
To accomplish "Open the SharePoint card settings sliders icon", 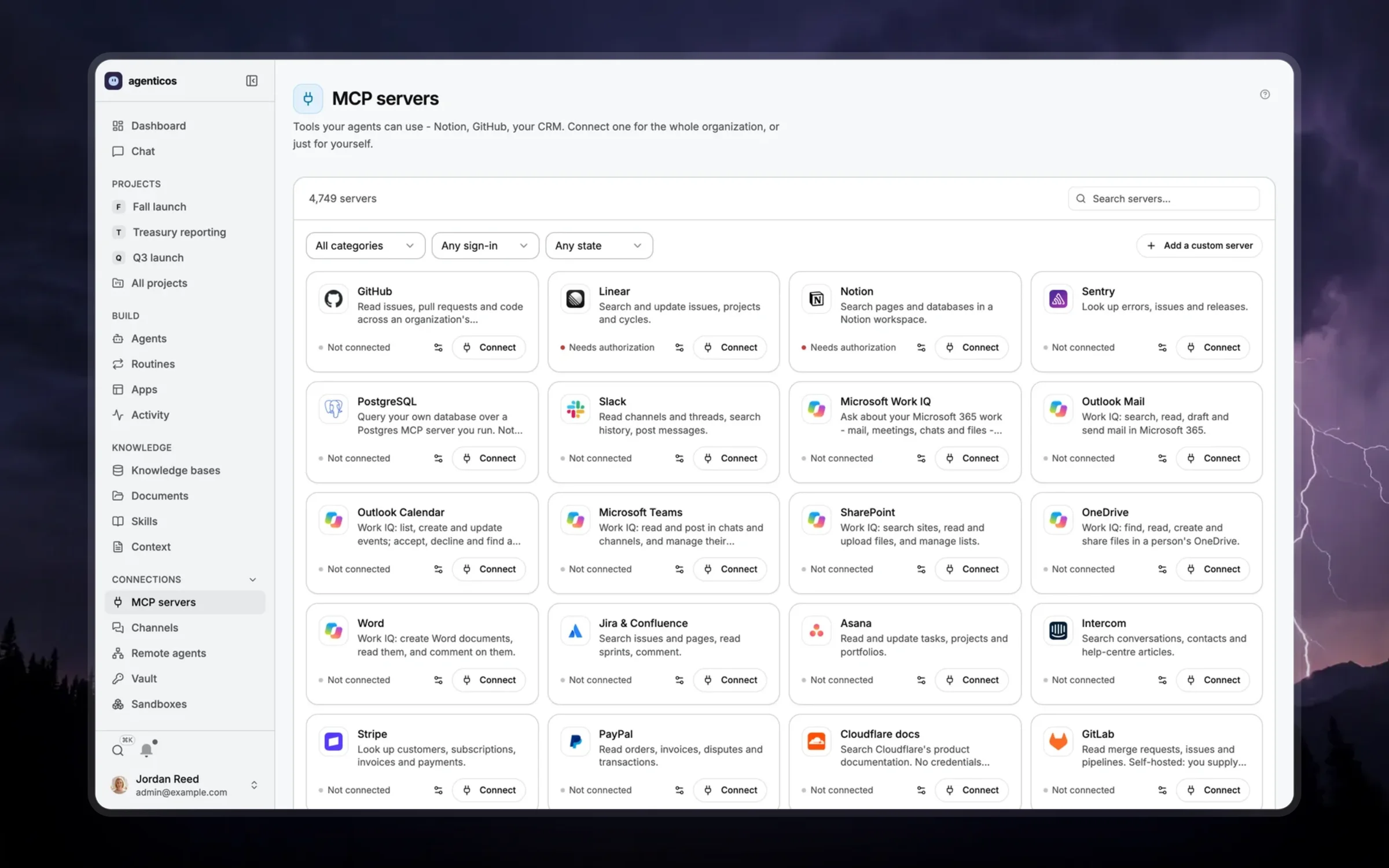I will click(921, 569).
